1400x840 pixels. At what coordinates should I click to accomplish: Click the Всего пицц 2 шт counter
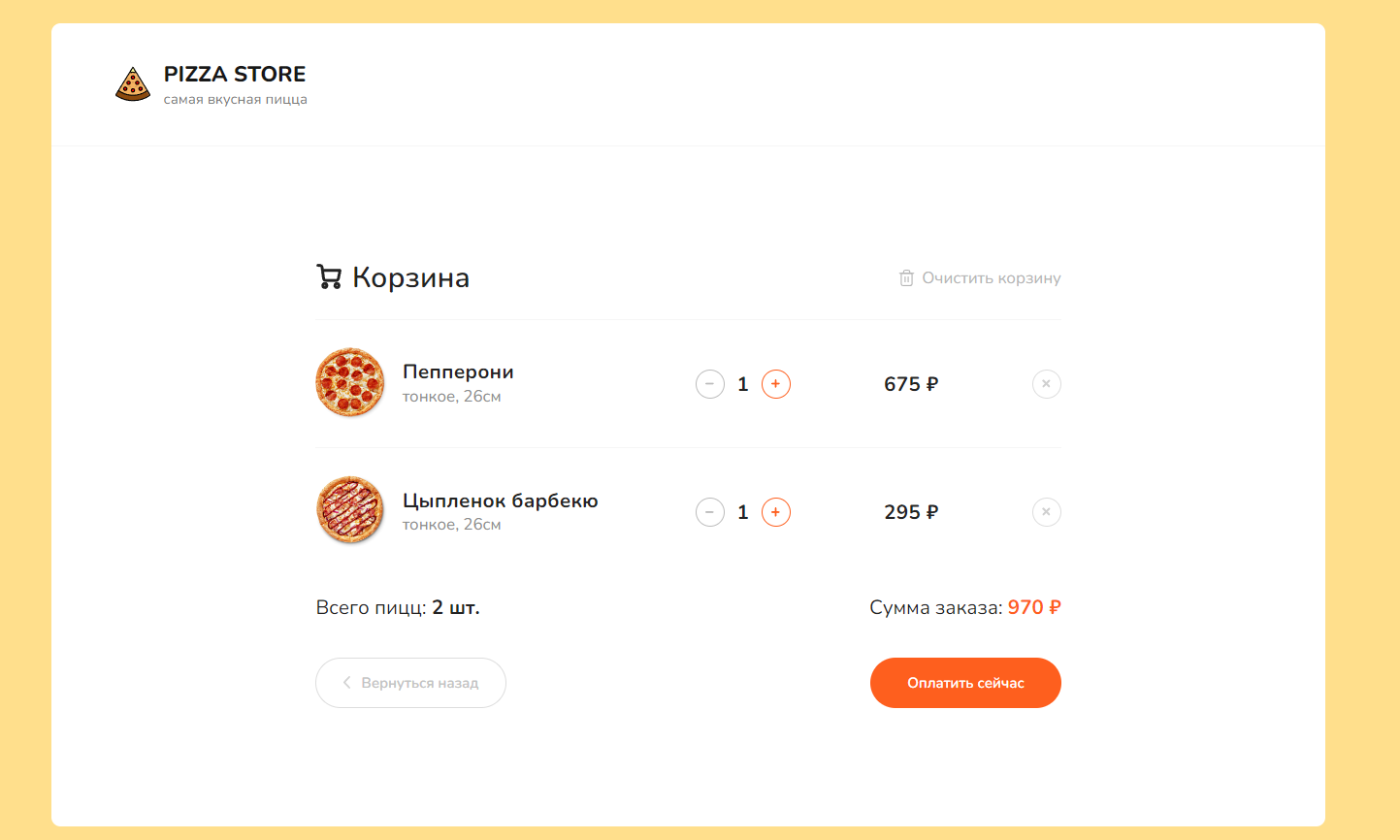coord(398,607)
